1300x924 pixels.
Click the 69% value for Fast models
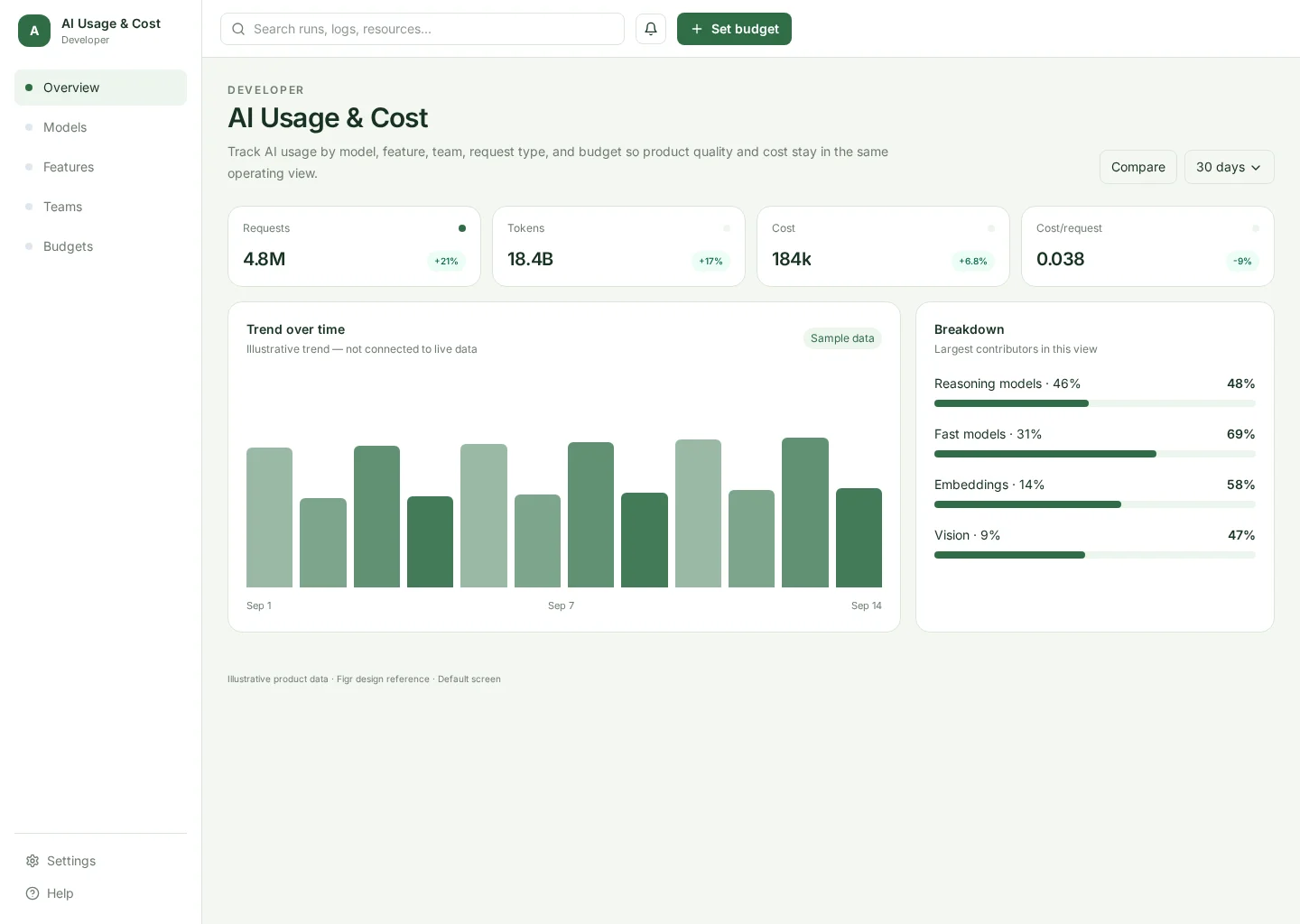(1240, 434)
